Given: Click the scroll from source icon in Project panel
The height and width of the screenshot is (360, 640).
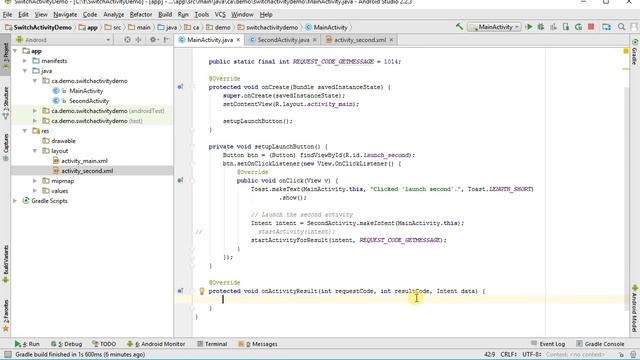Looking at the screenshot, I should click(127, 40).
